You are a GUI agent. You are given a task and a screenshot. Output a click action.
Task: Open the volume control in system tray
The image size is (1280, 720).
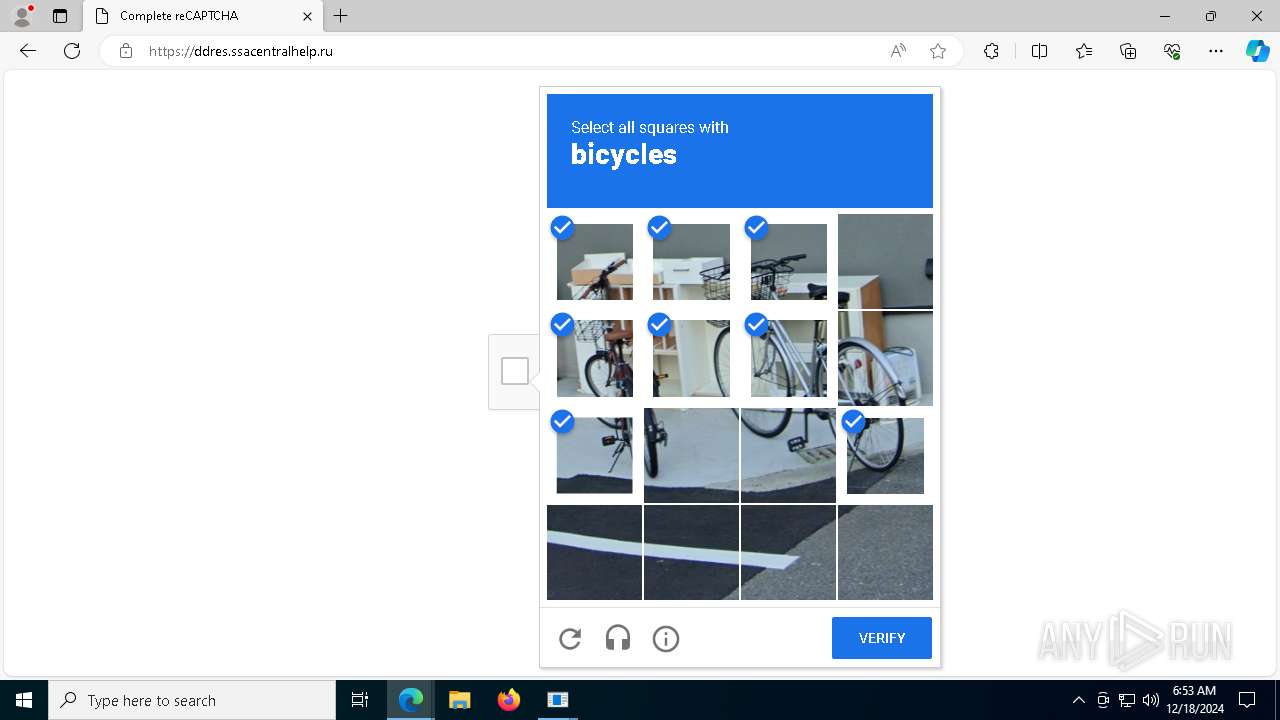(x=1150, y=700)
